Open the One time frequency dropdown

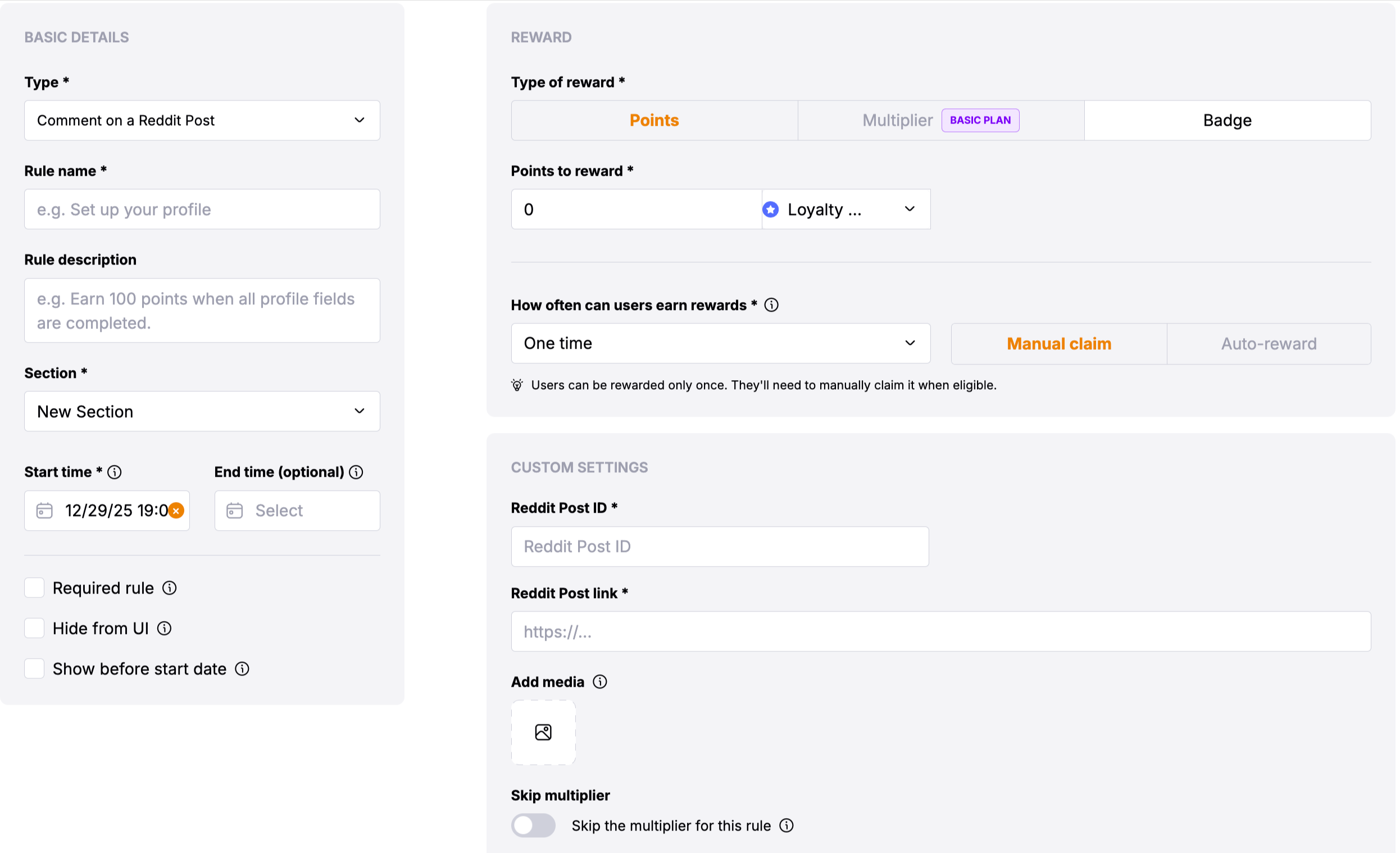click(x=720, y=343)
